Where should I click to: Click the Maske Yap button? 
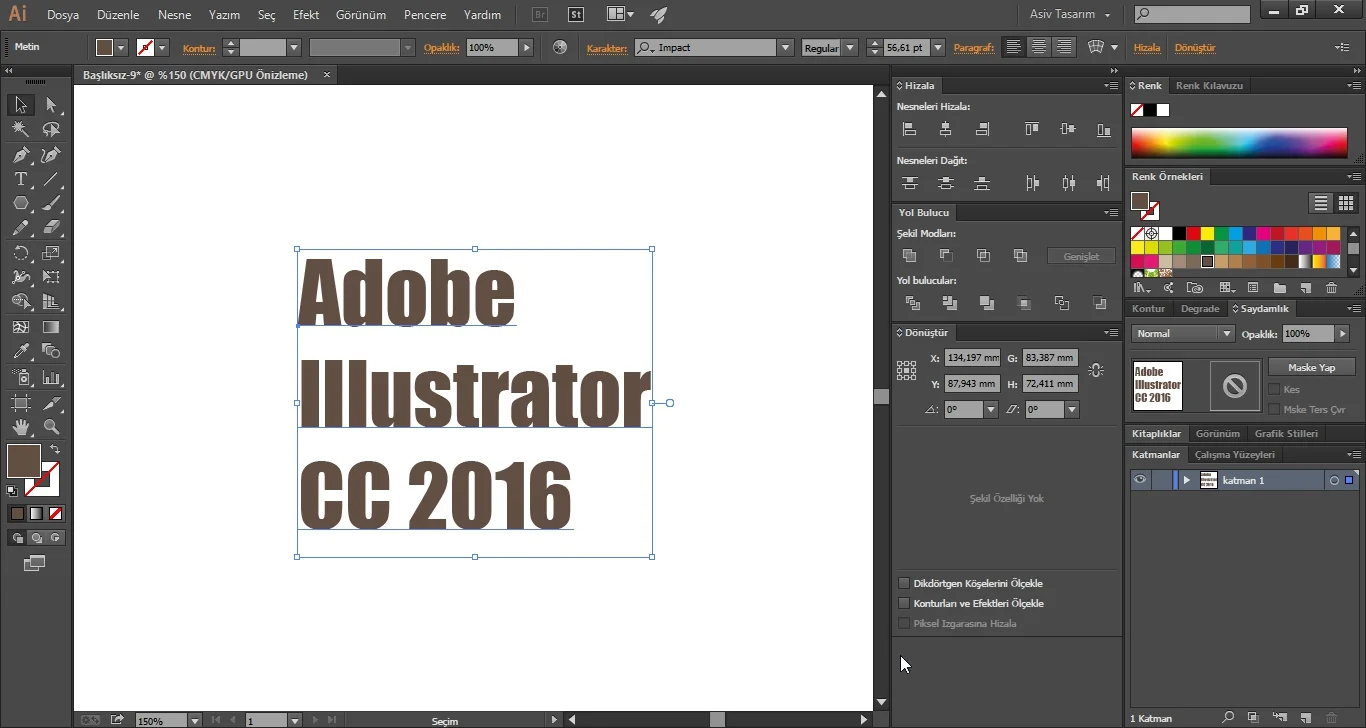pyautogui.click(x=1312, y=367)
